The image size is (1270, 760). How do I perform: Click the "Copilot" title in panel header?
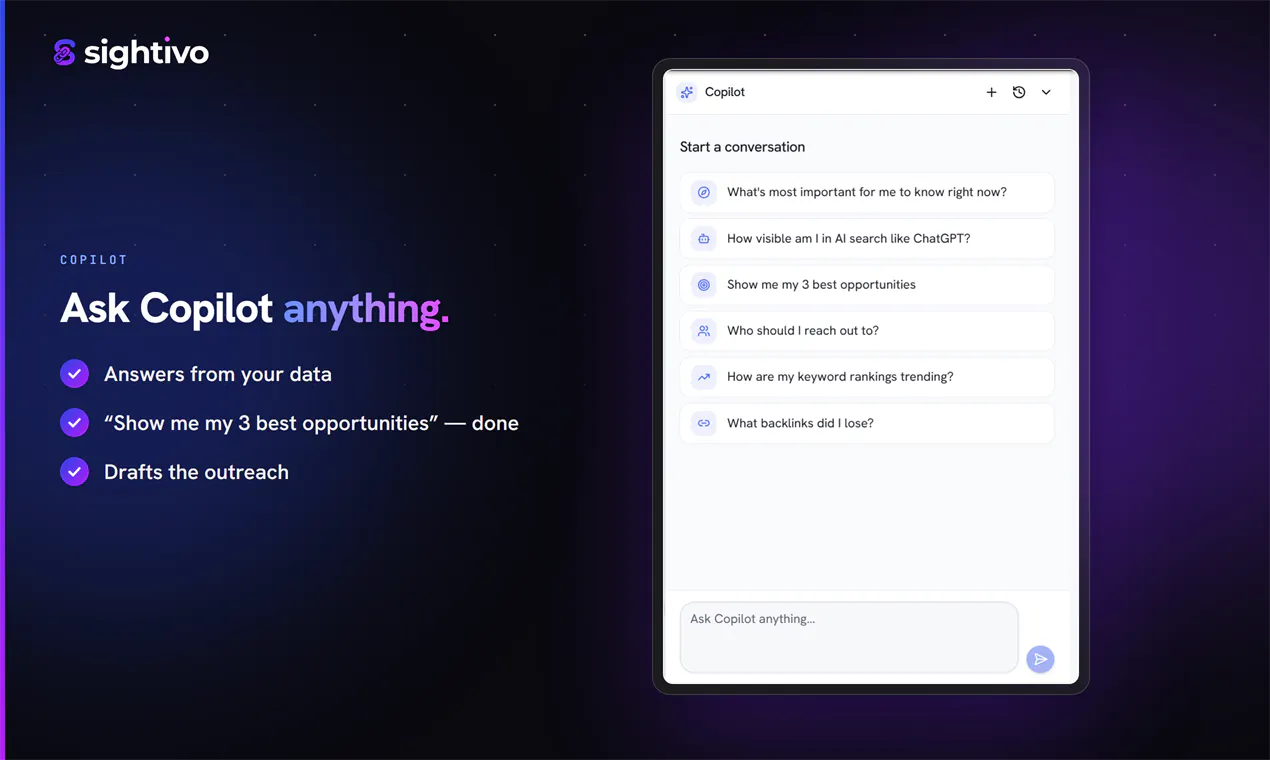click(725, 92)
